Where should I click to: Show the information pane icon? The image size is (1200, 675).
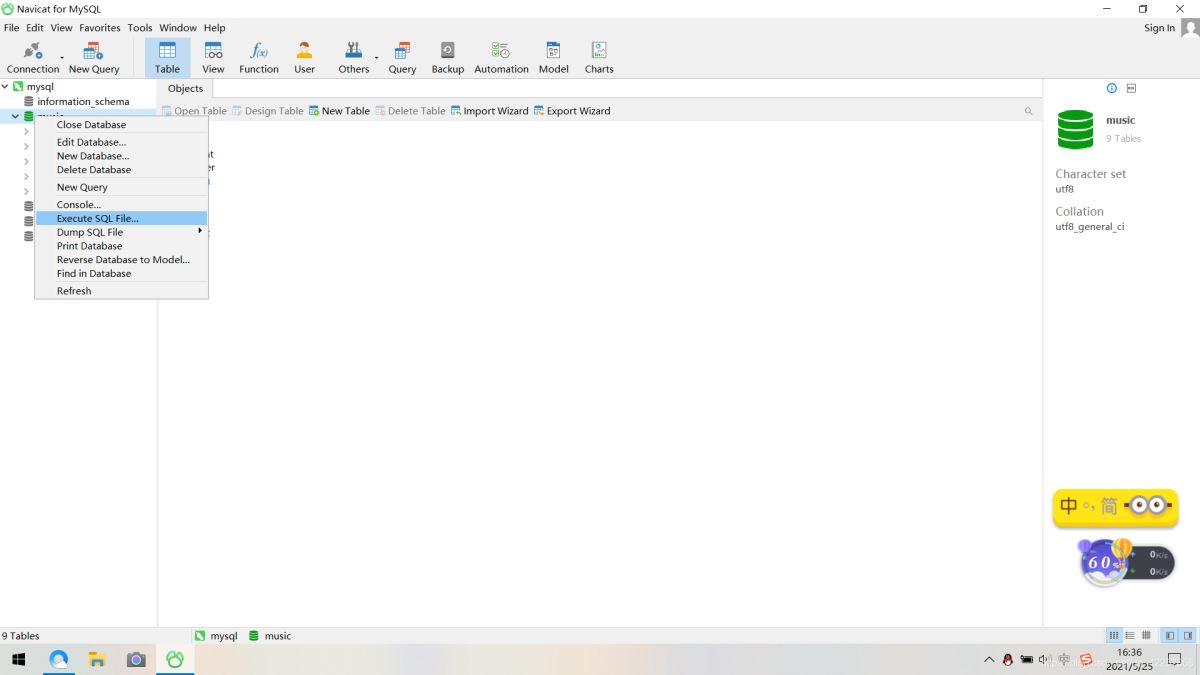[1111, 88]
